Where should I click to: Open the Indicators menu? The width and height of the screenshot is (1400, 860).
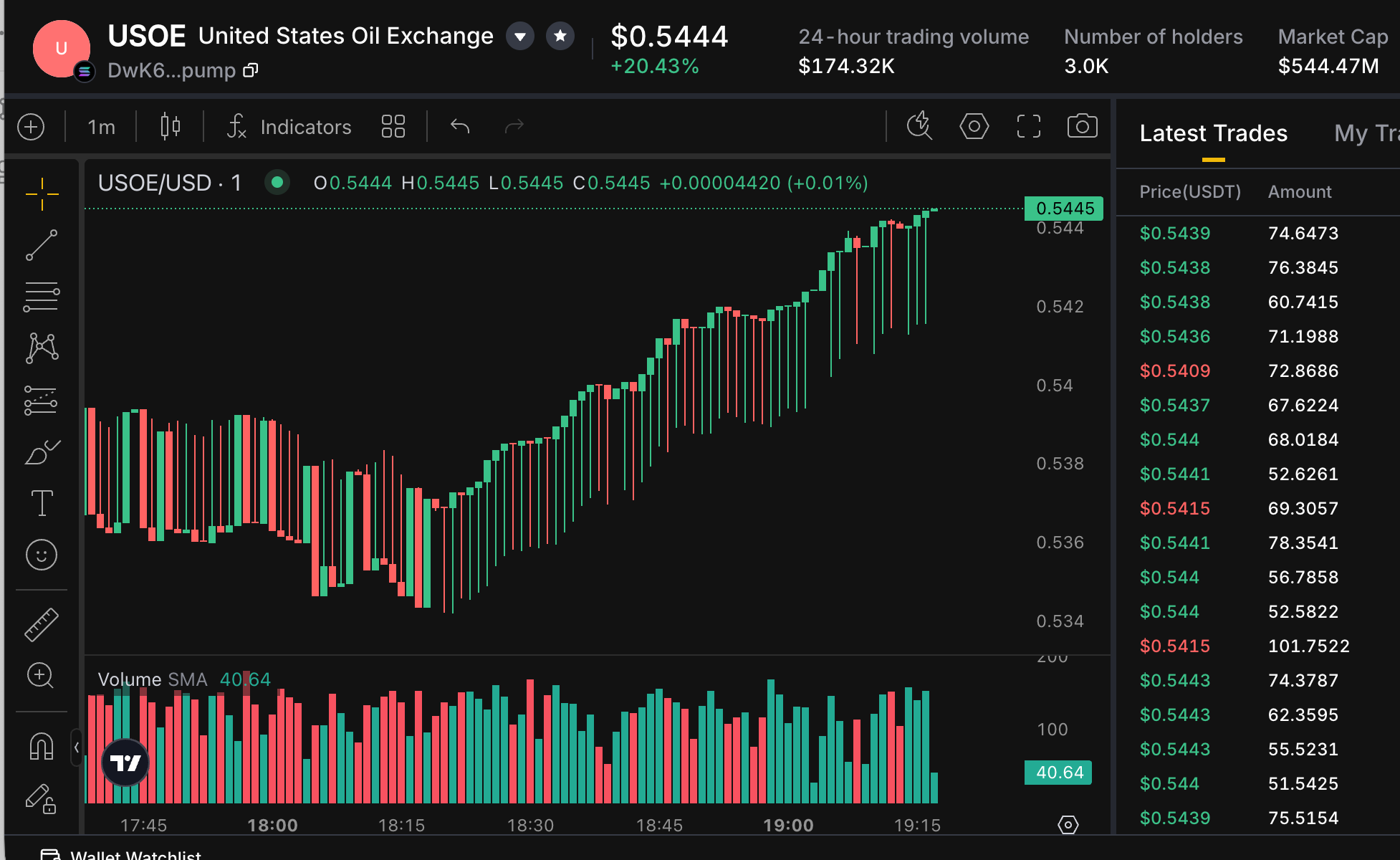(289, 127)
